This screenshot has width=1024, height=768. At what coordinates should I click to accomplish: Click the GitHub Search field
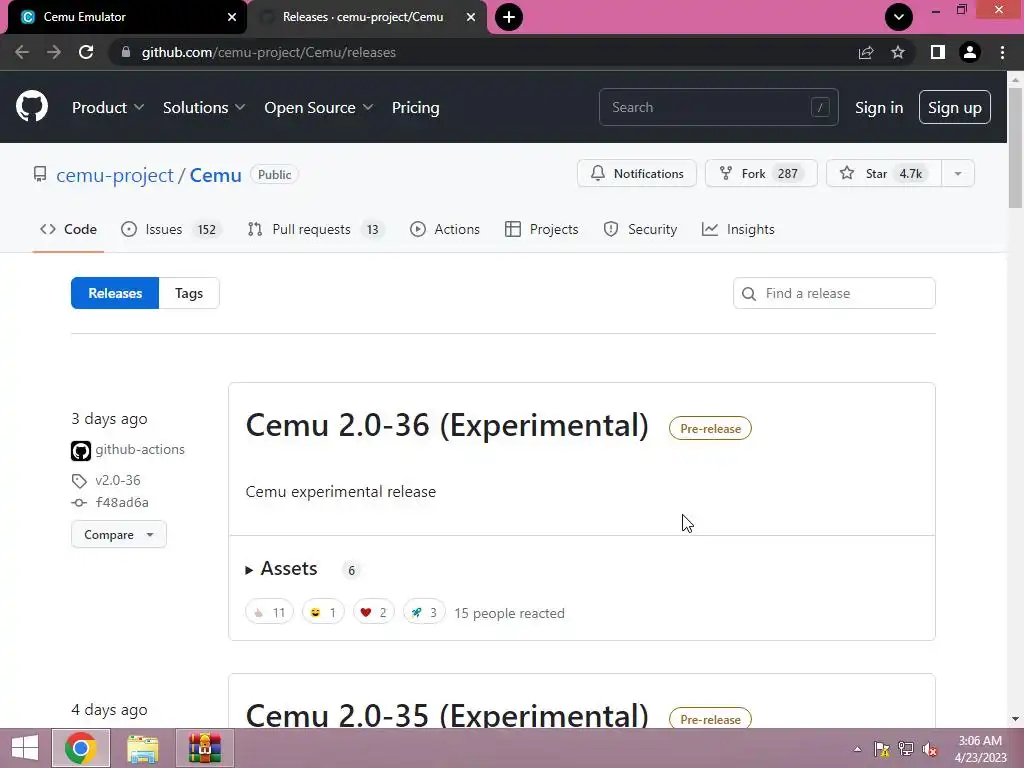718,107
